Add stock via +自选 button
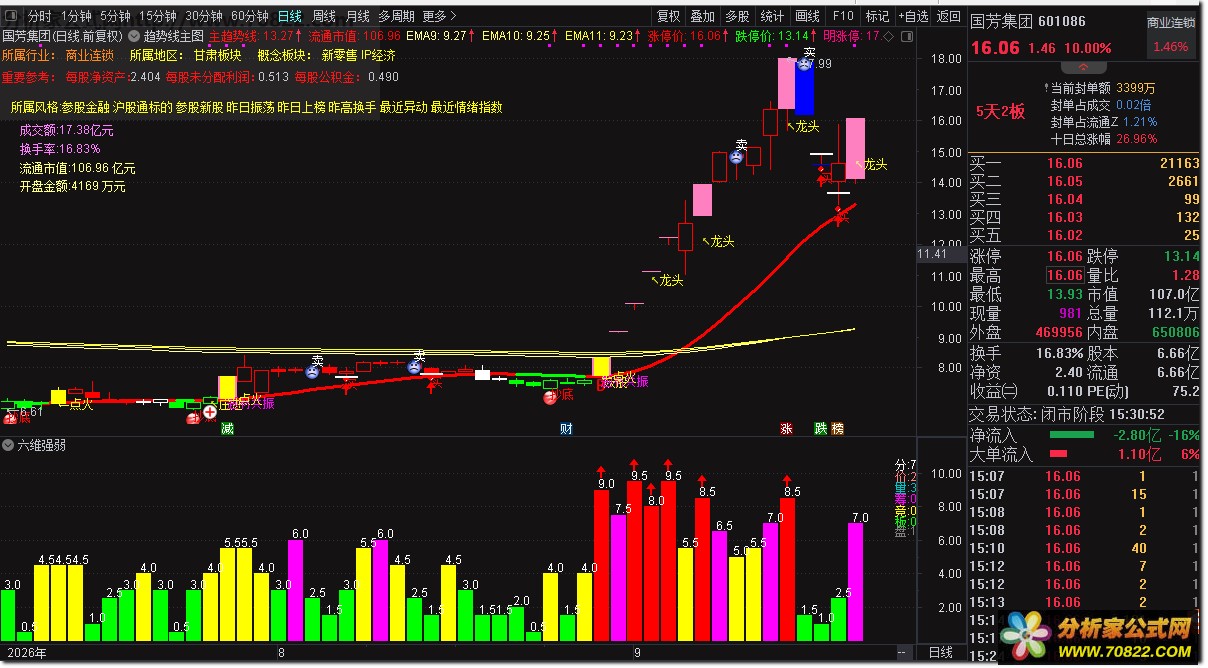Viewport: 1208px width, 668px height. [913, 16]
